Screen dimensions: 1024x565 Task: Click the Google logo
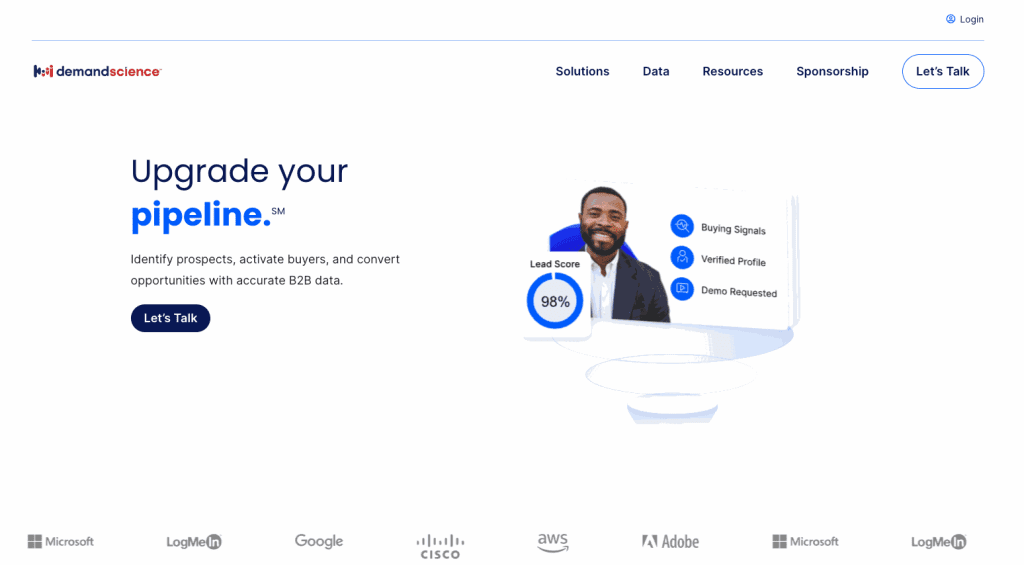(x=319, y=541)
